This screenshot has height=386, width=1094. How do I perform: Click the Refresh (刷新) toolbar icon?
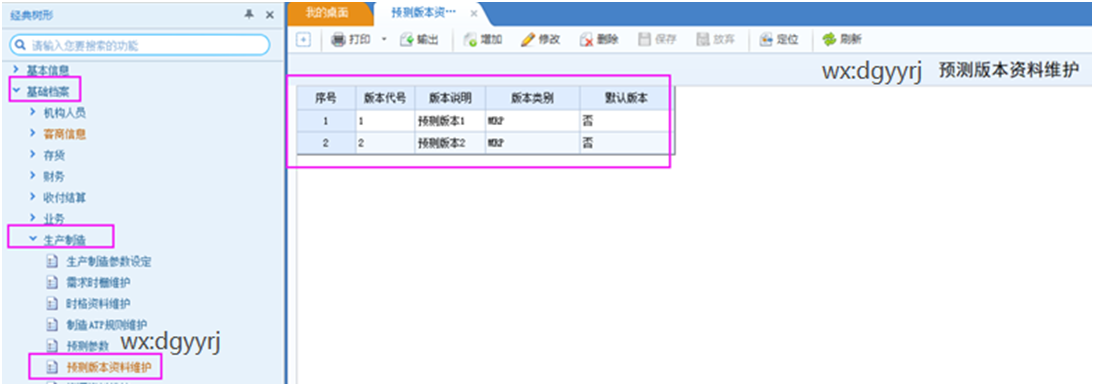(829, 40)
